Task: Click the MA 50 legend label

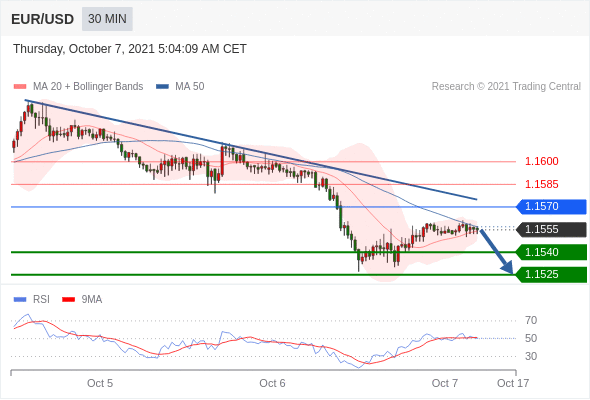Action: pos(190,87)
